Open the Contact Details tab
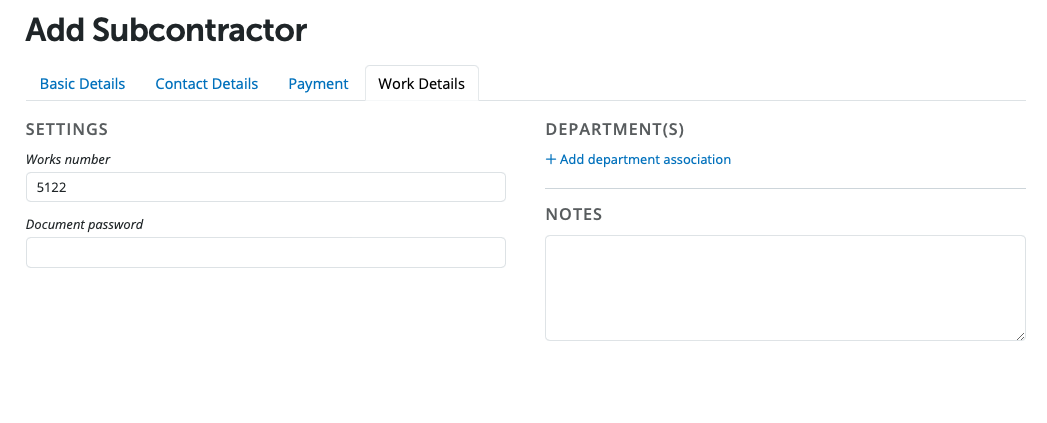1047x423 pixels. tap(206, 84)
